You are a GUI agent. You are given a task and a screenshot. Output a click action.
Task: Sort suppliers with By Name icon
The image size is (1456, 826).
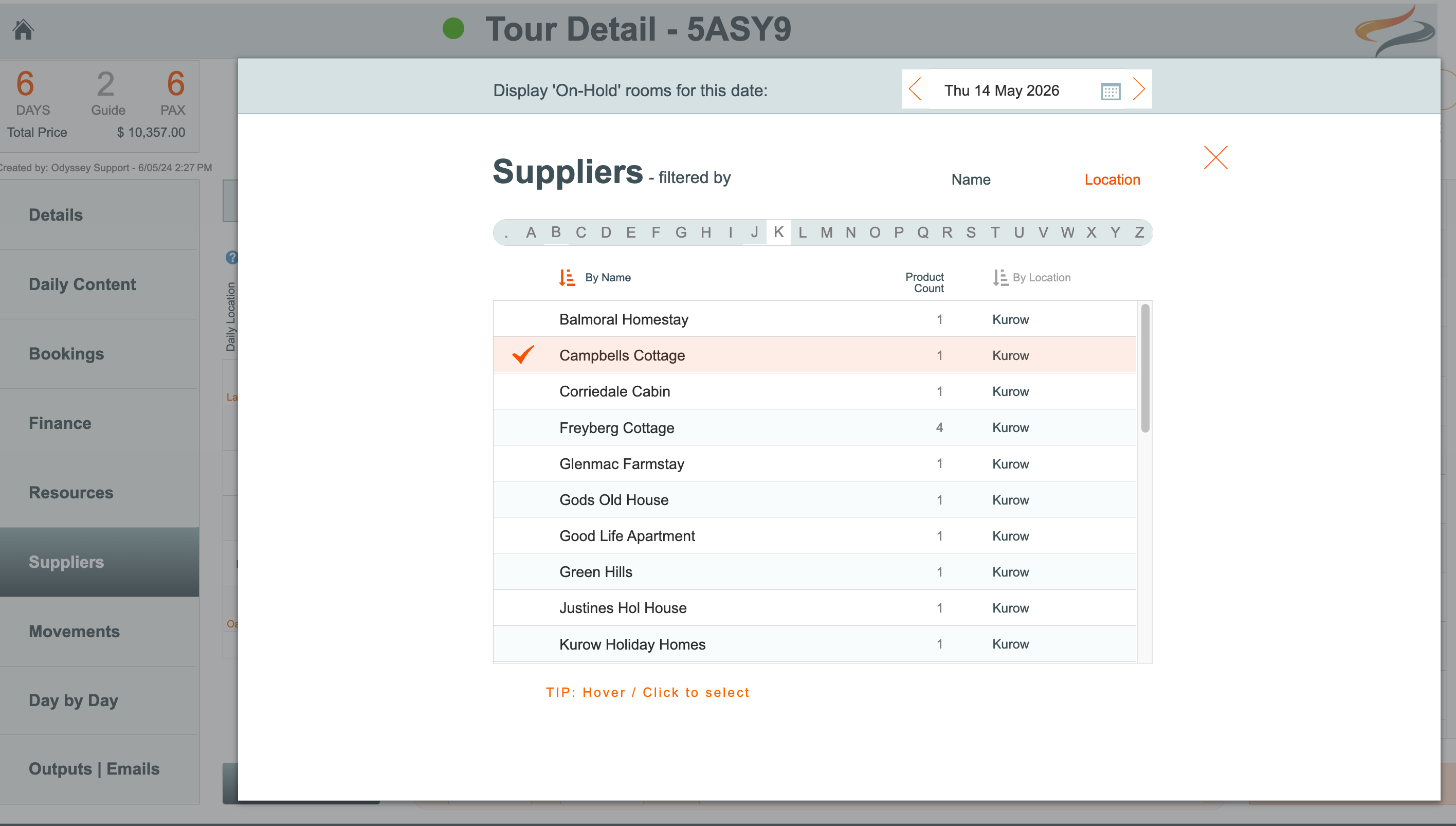(567, 277)
